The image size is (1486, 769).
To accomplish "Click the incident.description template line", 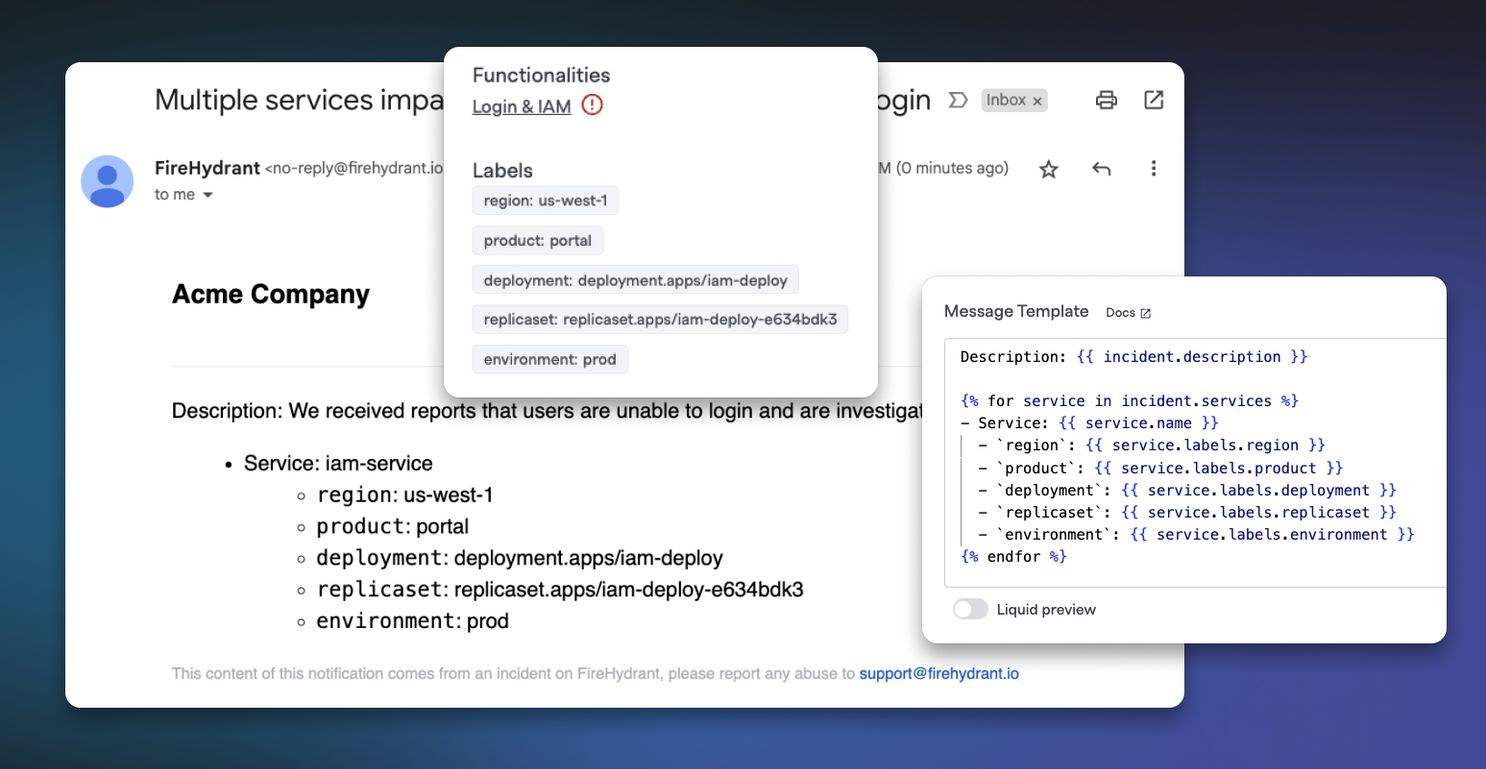I will click(x=1134, y=357).
